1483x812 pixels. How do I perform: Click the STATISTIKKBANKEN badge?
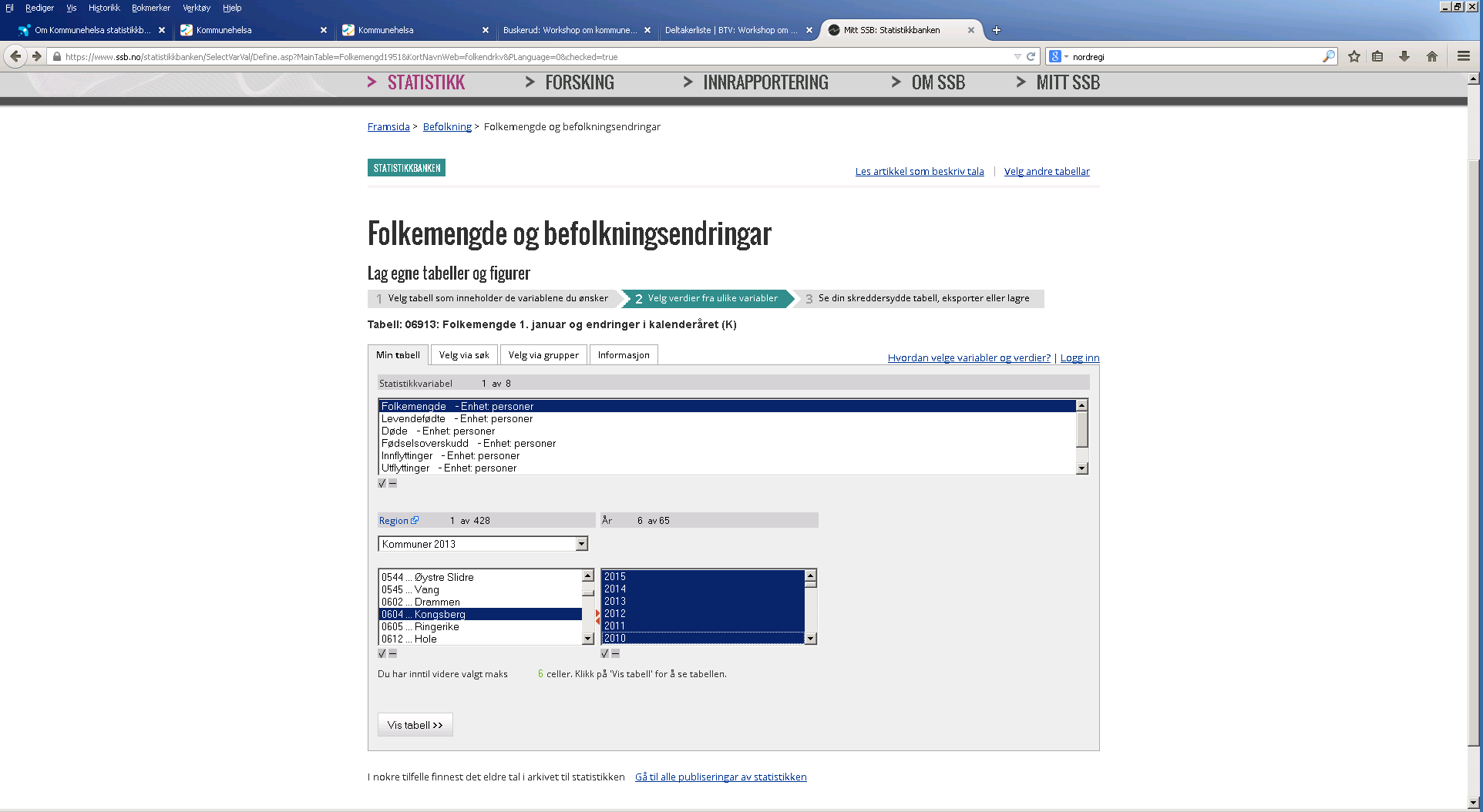click(x=407, y=168)
